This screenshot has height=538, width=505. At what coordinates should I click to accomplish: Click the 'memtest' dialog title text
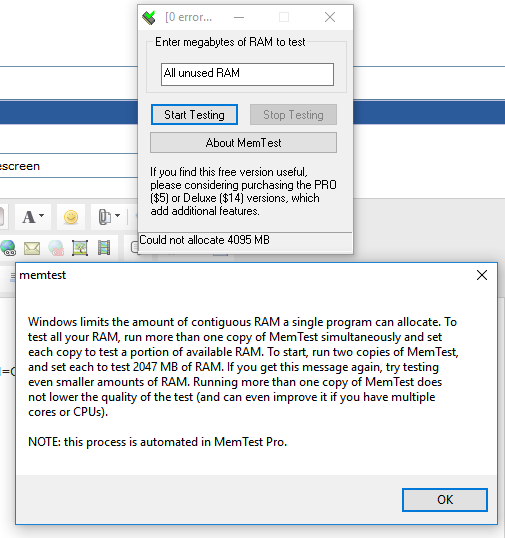click(43, 275)
